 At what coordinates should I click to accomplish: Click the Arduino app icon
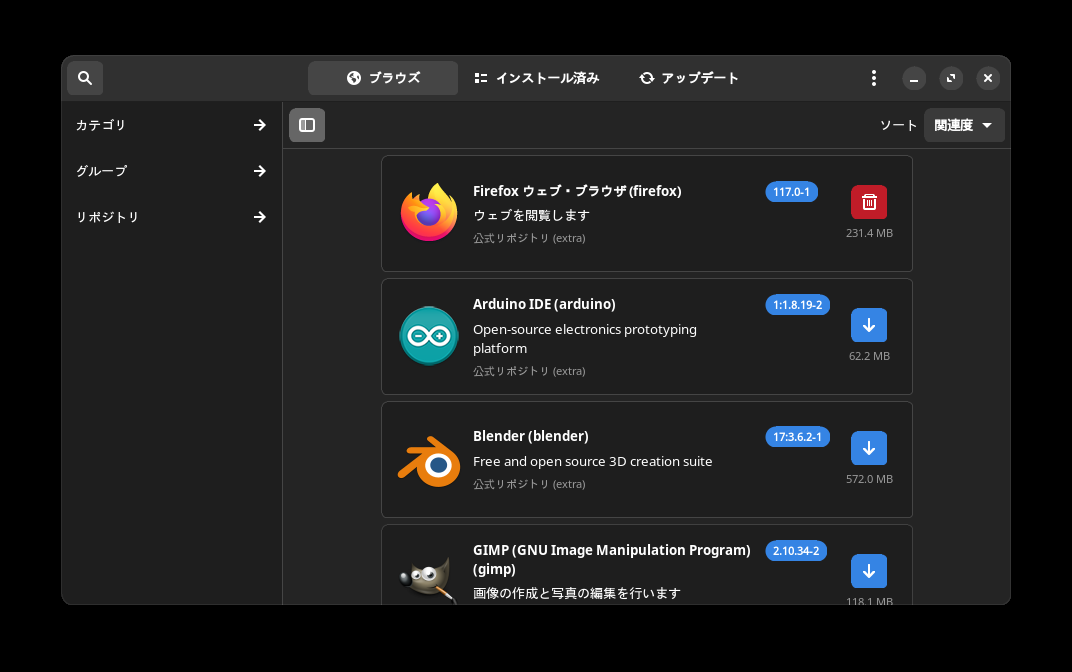(x=429, y=336)
